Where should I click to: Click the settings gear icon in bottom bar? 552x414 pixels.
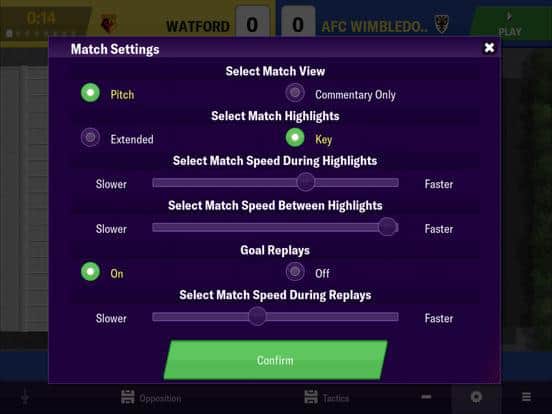[476, 397]
